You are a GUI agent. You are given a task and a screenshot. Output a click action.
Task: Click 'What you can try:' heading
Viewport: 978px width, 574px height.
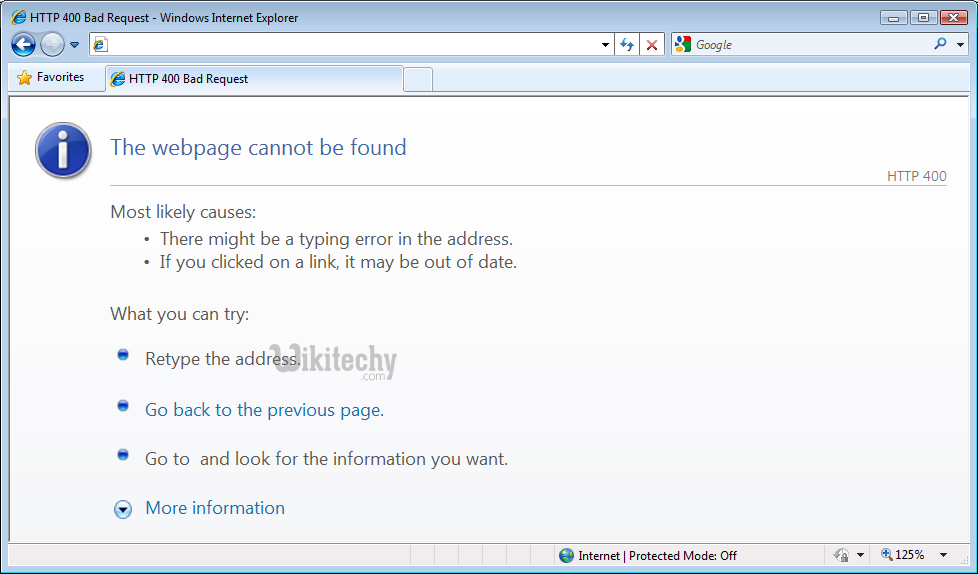180,314
